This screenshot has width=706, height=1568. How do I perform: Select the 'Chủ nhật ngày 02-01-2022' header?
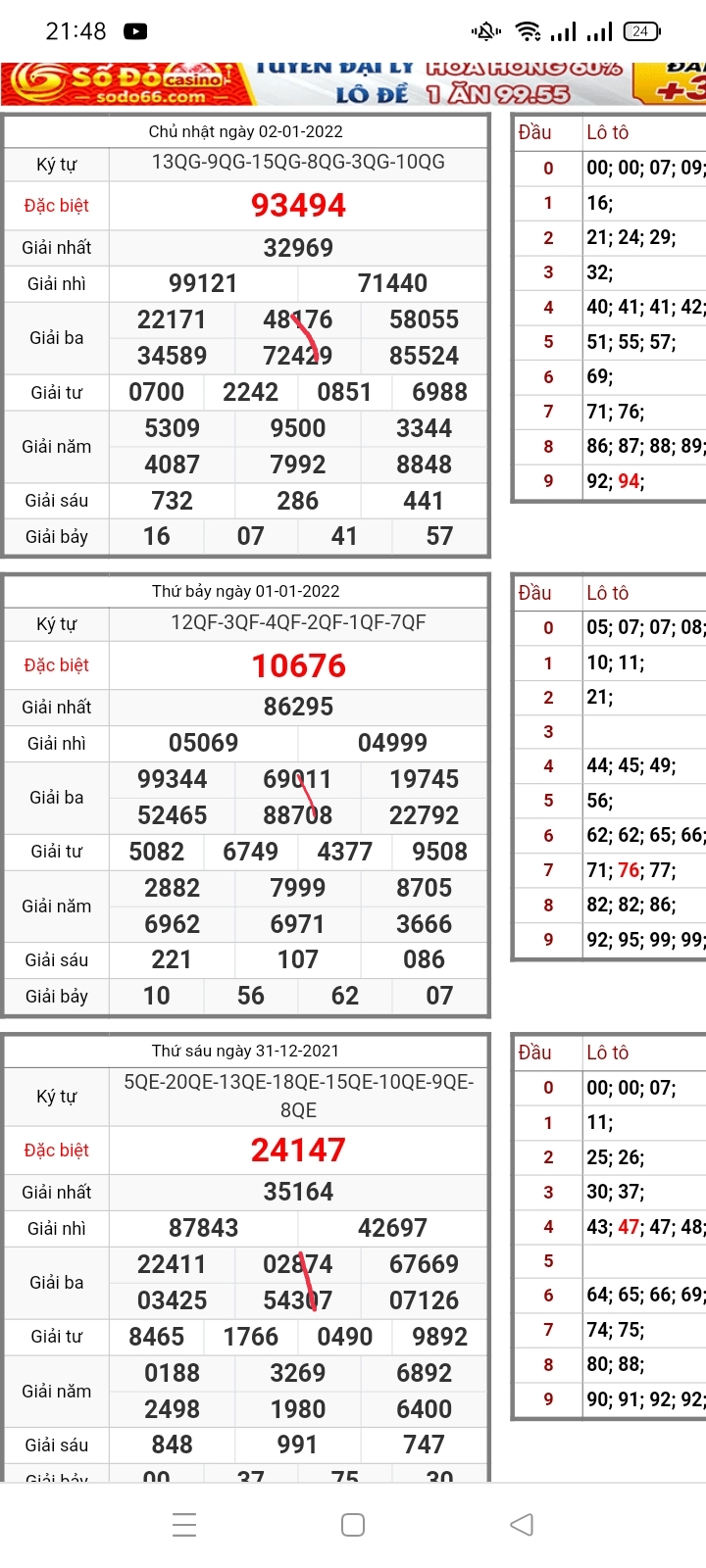246,131
